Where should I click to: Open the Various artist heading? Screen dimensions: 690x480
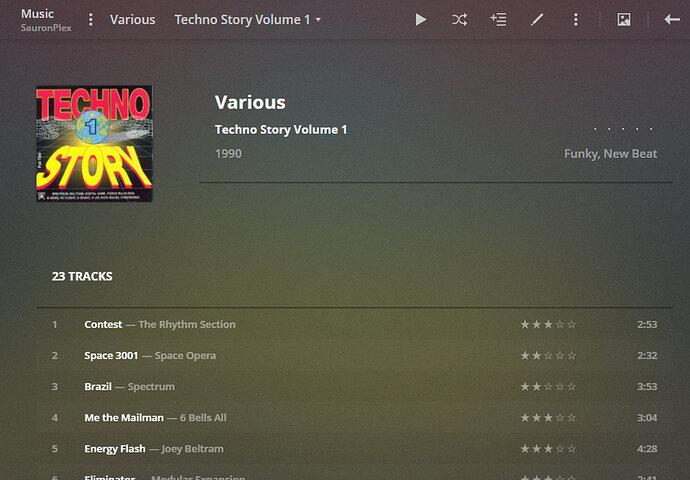250,103
